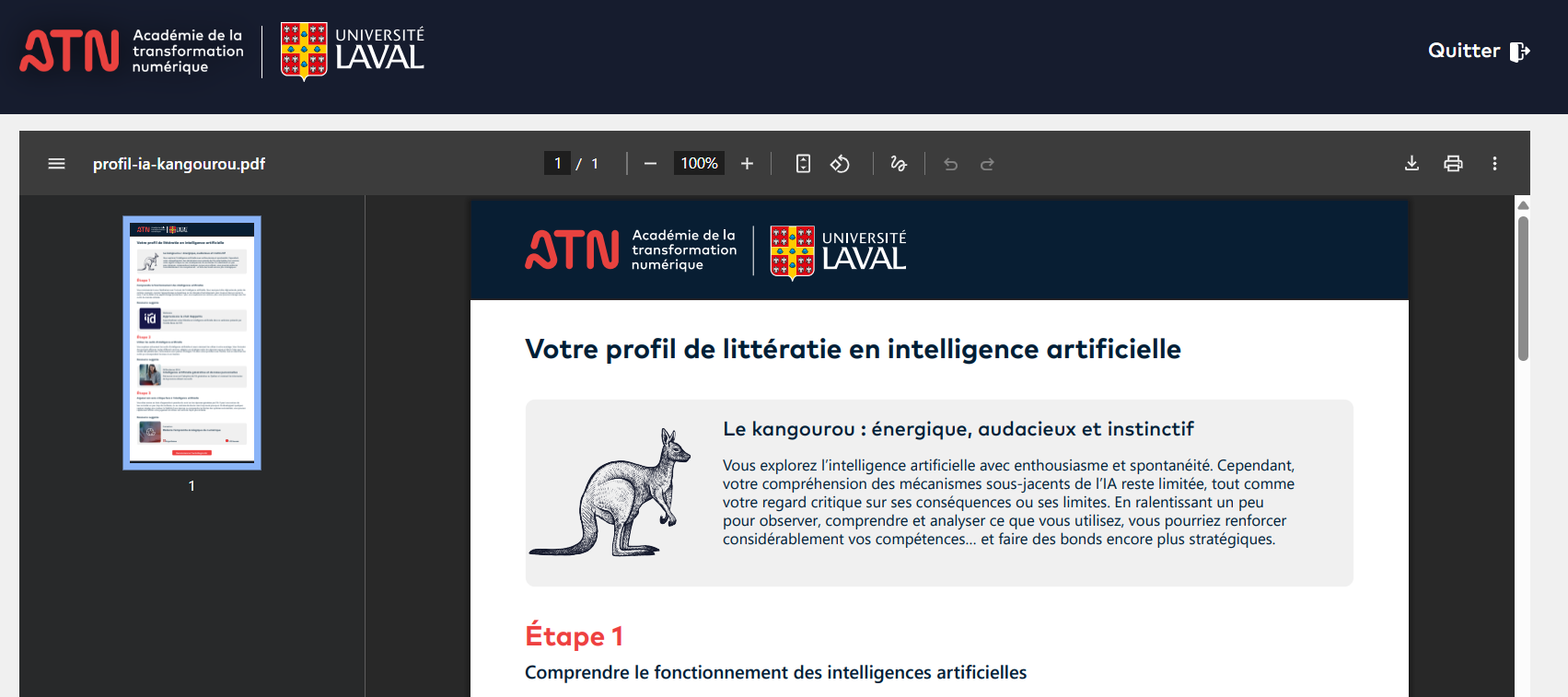Click the Université Laval logo in header
This screenshot has height=697, width=1568.
click(353, 52)
